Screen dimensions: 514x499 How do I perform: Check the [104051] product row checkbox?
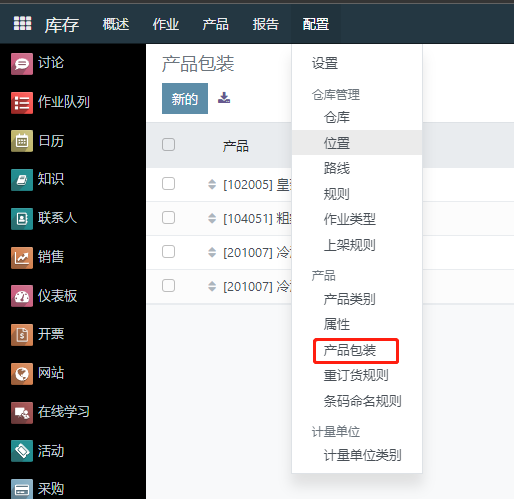168,218
